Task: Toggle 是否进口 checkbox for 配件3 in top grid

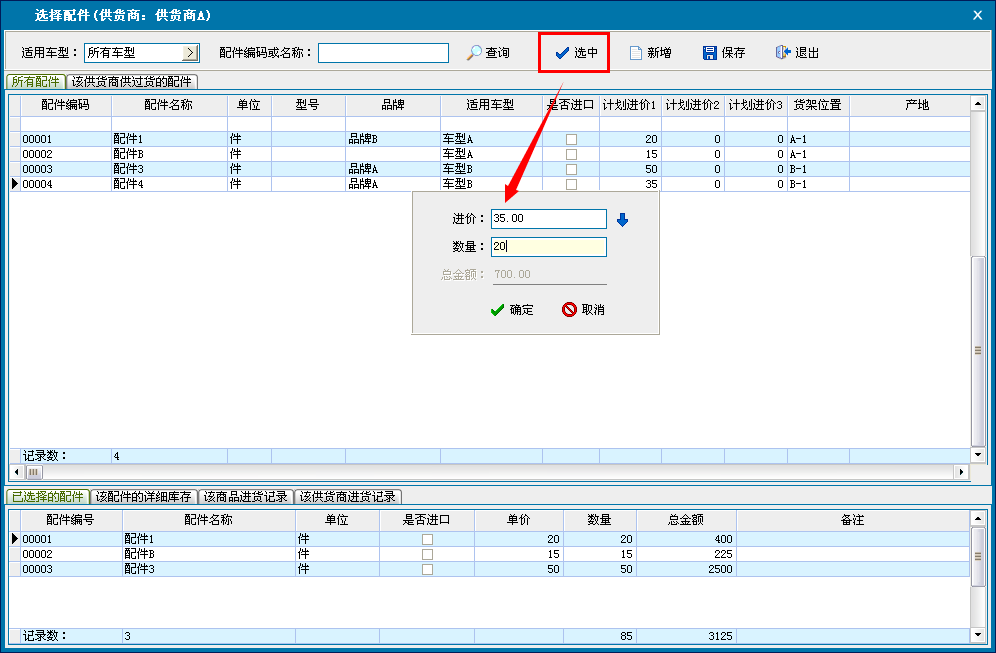Action: tap(571, 170)
